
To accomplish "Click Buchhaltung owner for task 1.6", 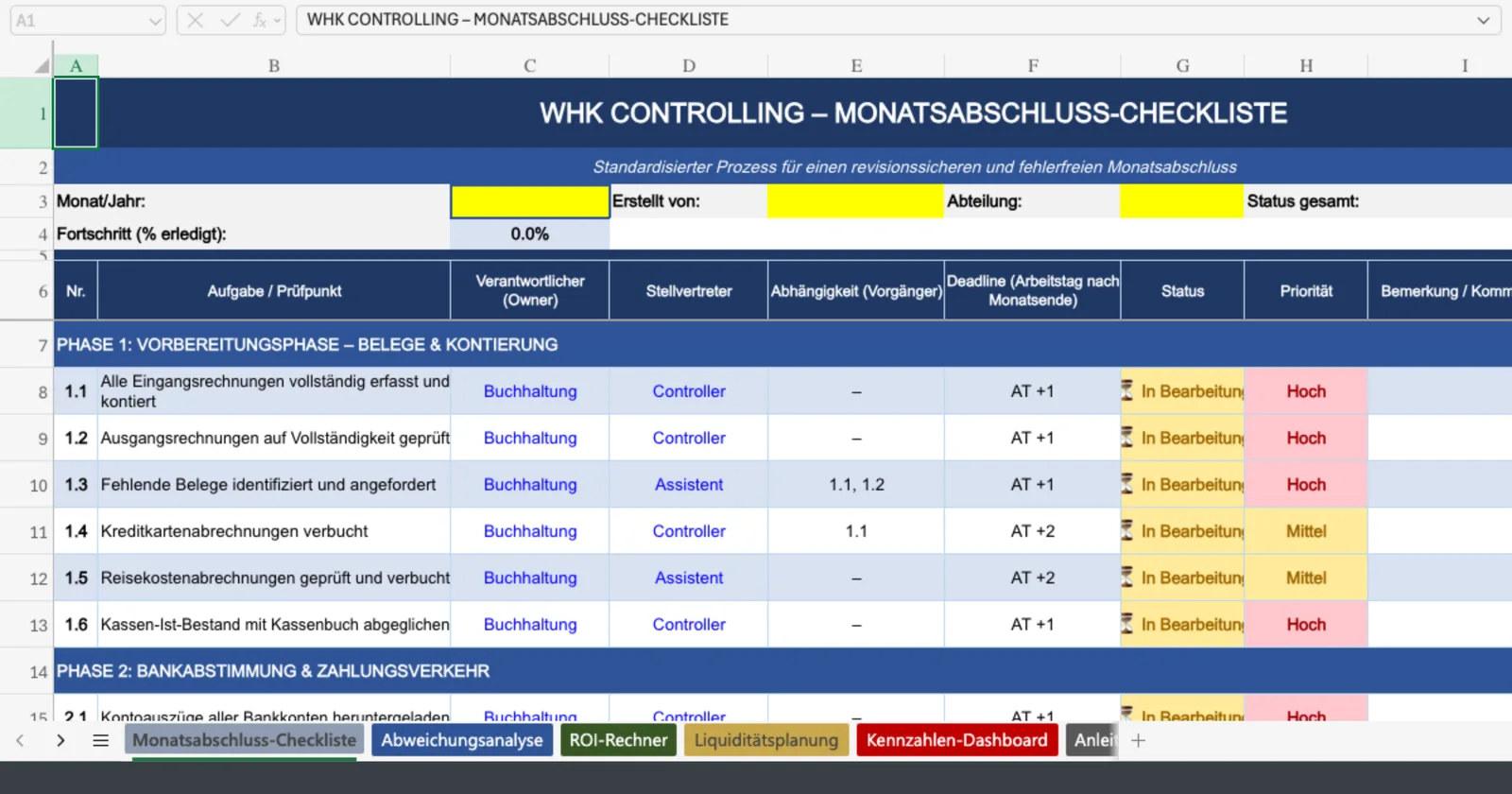I will (530, 625).
